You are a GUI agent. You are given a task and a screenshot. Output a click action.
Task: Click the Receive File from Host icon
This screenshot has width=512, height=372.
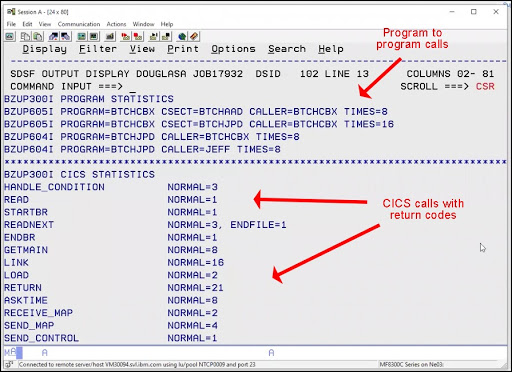click(65, 36)
